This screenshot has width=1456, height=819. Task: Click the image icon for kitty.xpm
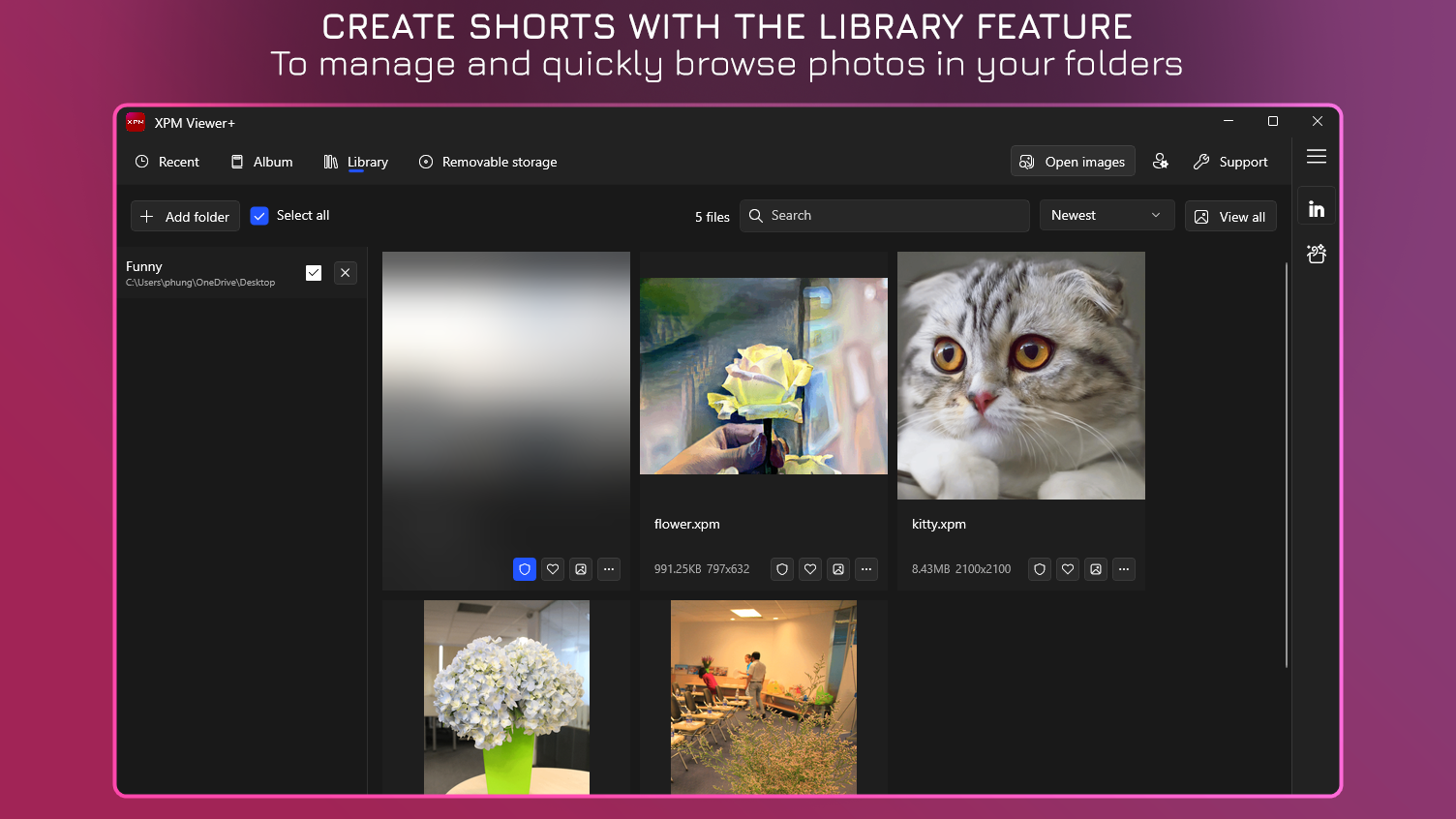point(1096,569)
